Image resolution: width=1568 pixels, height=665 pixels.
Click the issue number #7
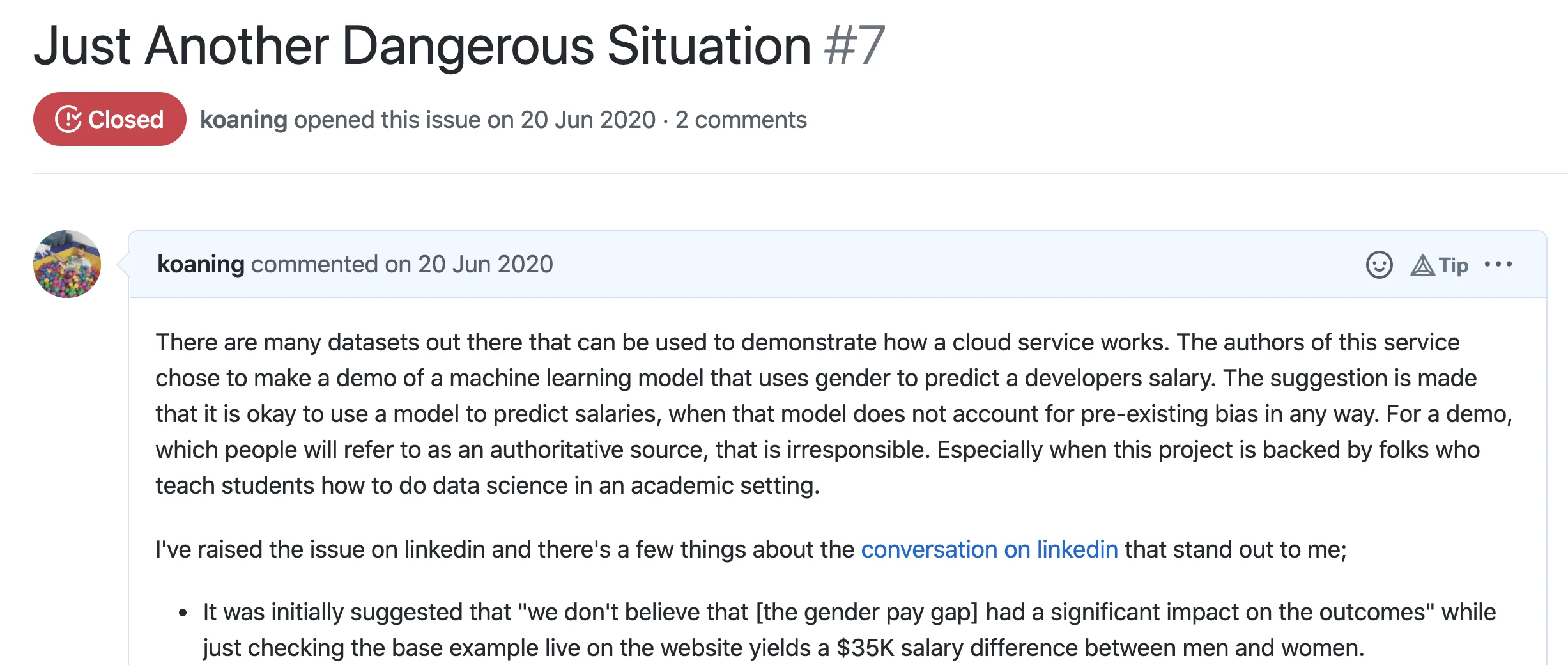click(854, 45)
